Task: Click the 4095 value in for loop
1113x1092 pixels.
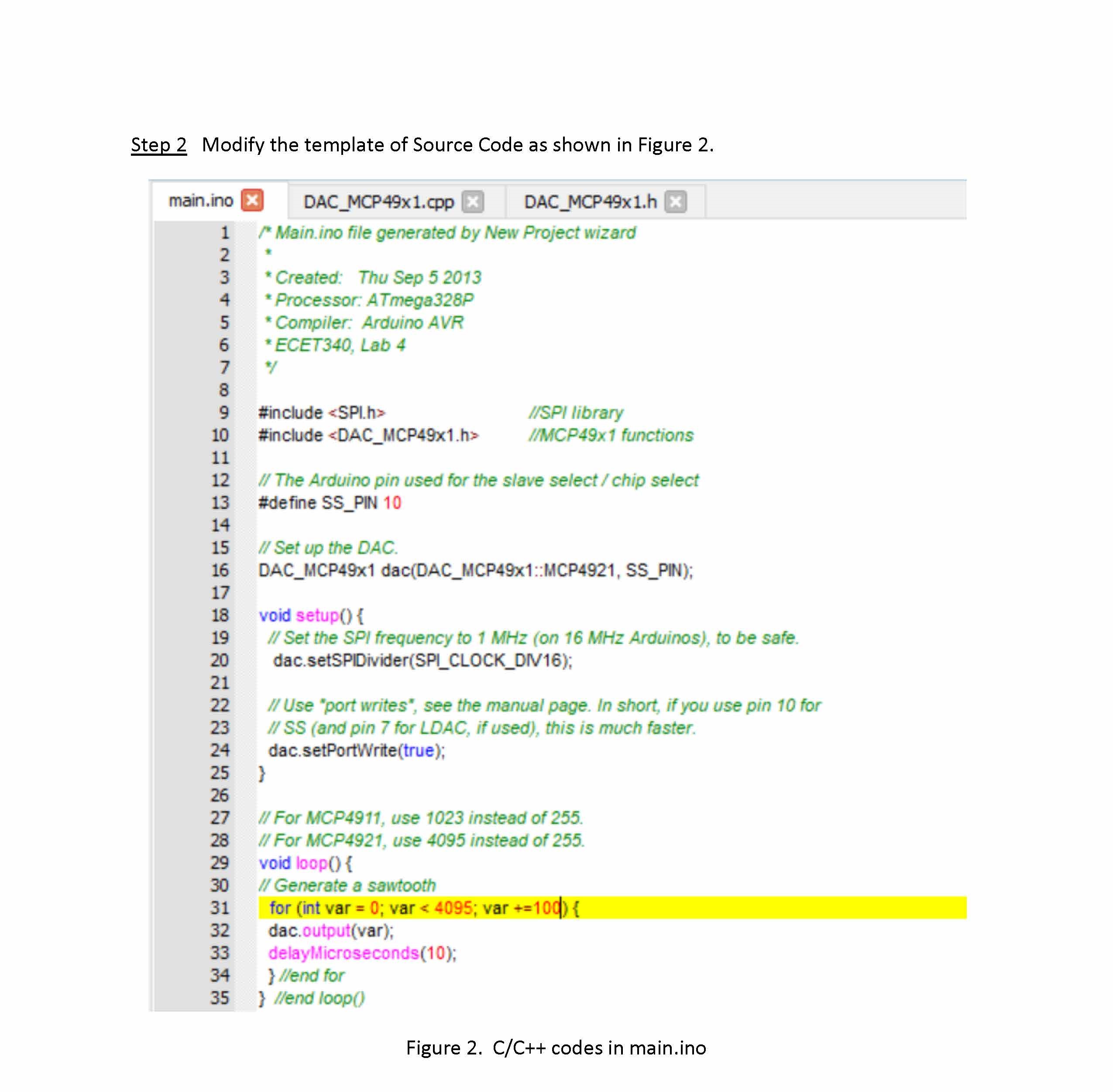Action: [453, 908]
